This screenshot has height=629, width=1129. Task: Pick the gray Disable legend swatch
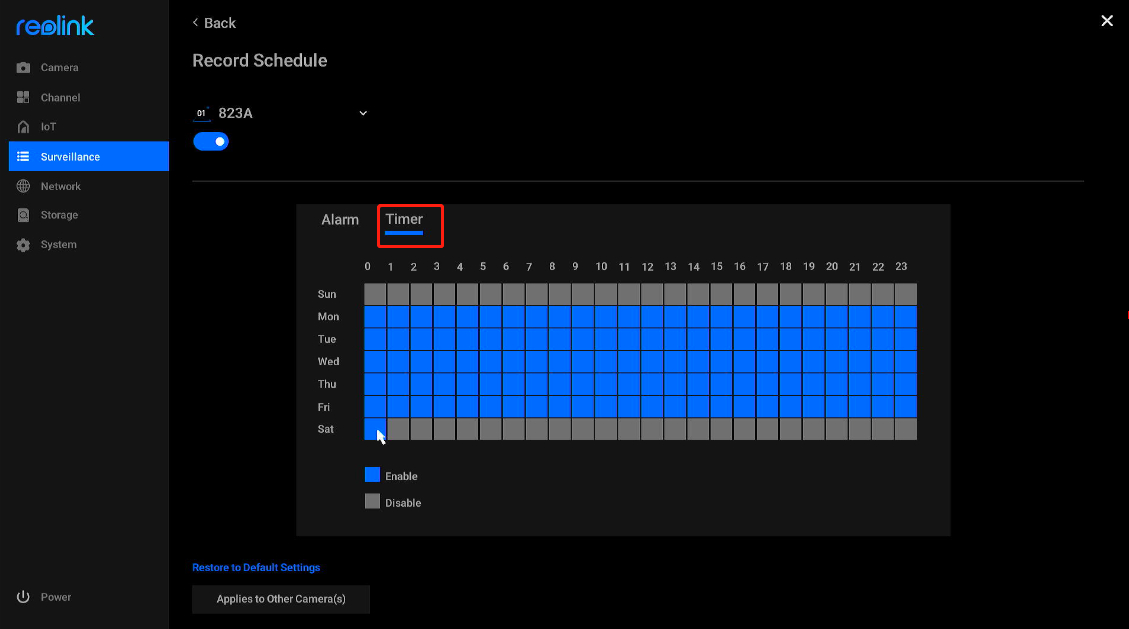click(372, 502)
